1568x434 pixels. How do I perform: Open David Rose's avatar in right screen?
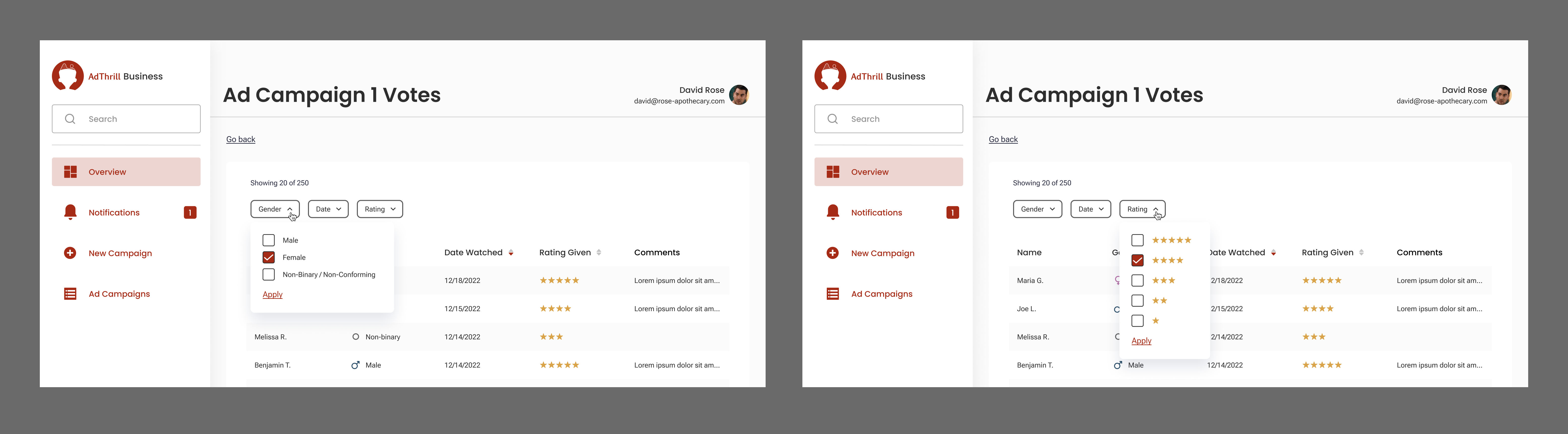coord(1502,95)
